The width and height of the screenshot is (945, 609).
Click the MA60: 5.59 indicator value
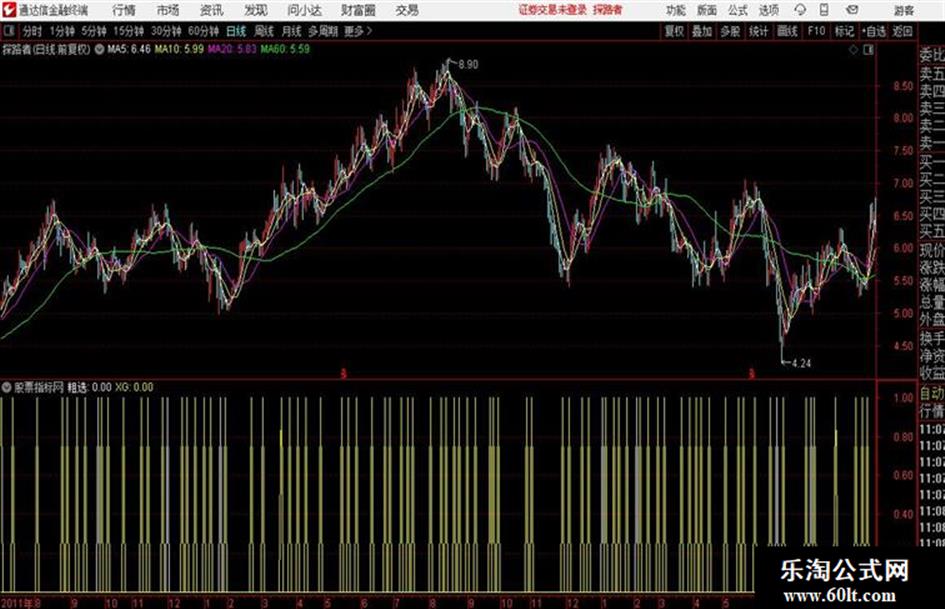point(285,49)
